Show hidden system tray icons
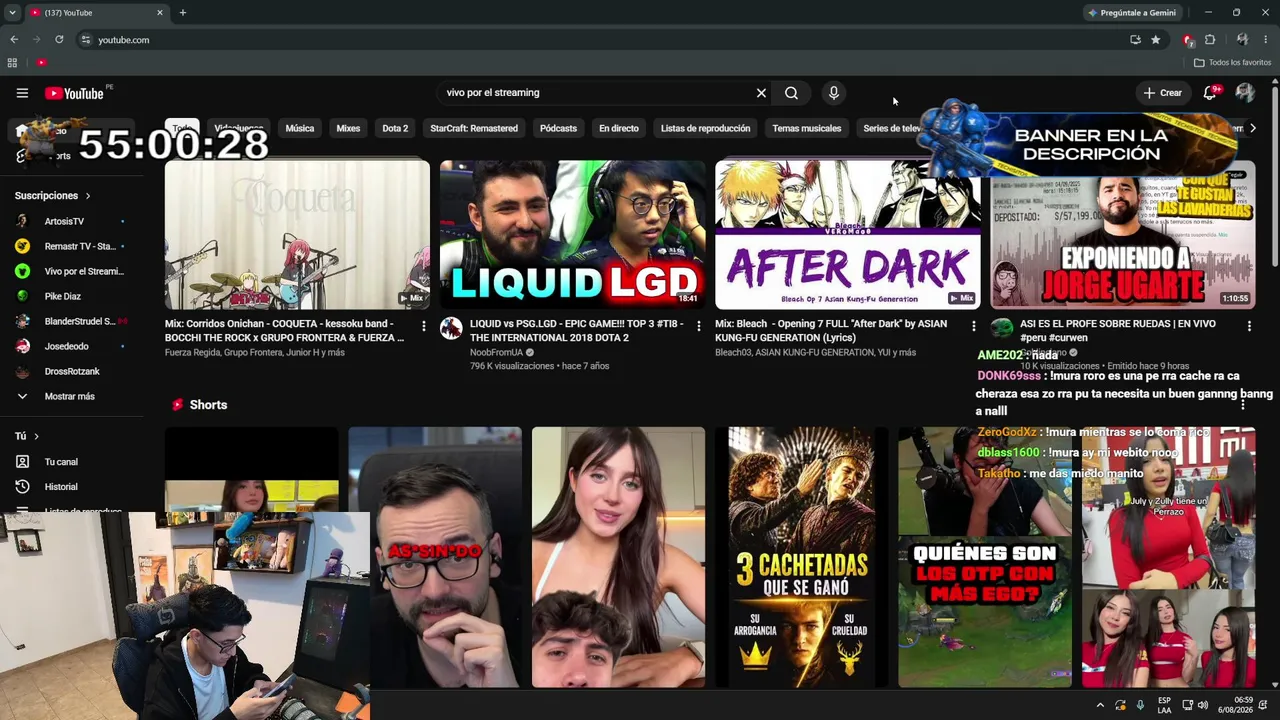Viewport: 1280px width, 720px height. (x=1100, y=705)
